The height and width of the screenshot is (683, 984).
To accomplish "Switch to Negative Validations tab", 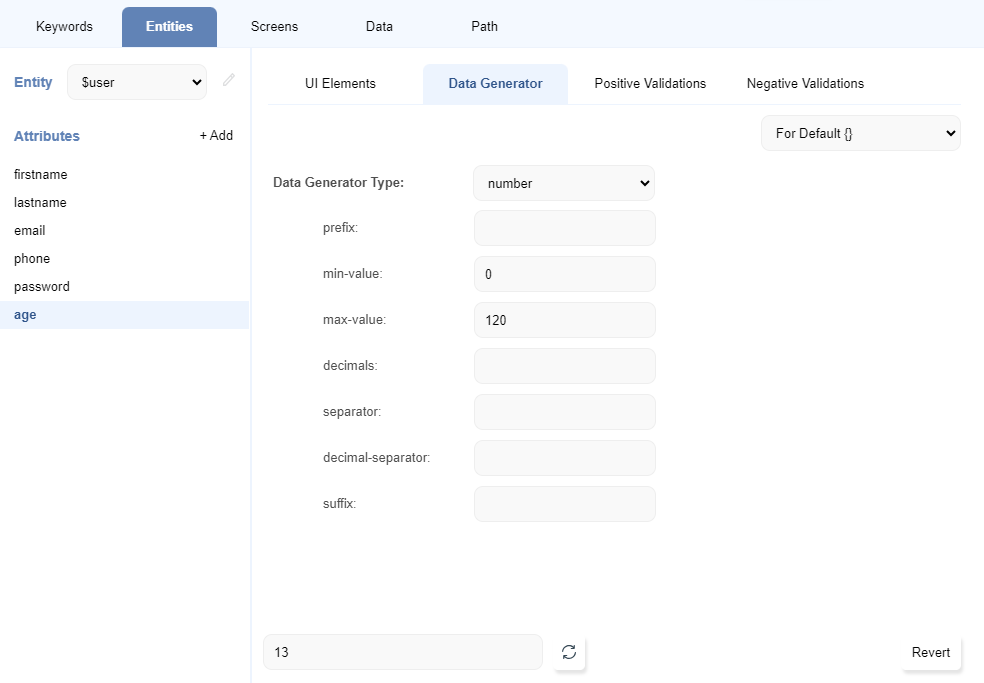I will click(x=805, y=84).
